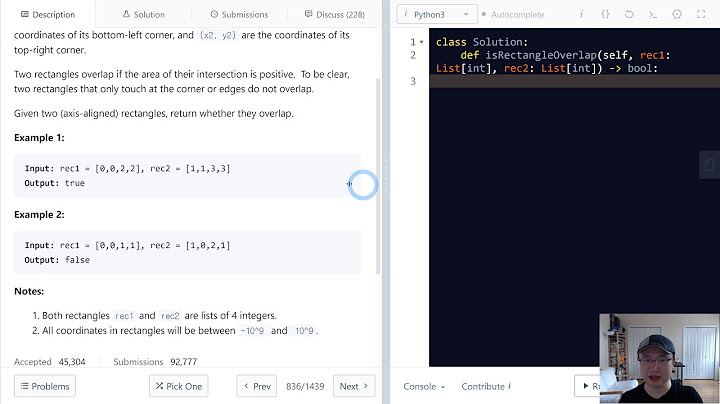
Task: Open the Submissions tab
Action: point(239,14)
